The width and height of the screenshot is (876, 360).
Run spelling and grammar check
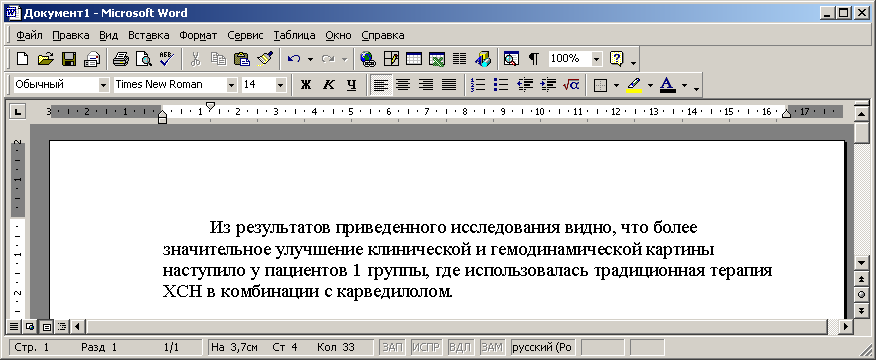pos(166,59)
